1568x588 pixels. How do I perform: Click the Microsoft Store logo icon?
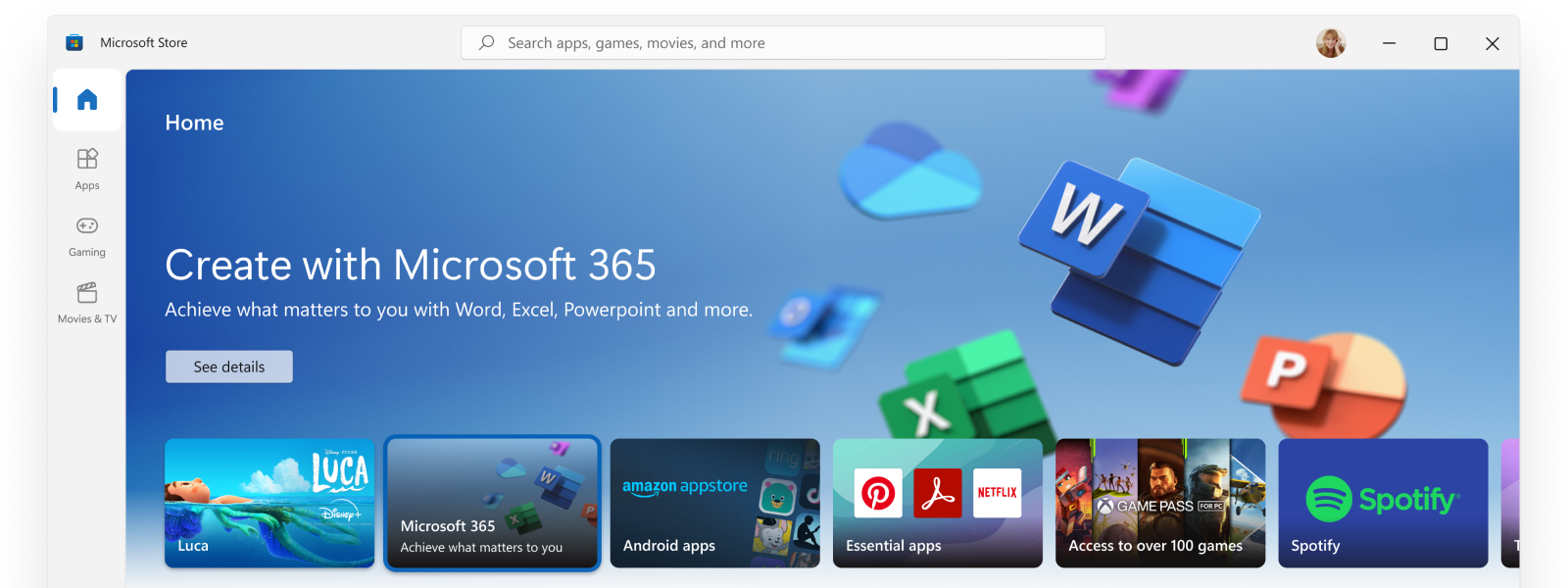(x=74, y=43)
